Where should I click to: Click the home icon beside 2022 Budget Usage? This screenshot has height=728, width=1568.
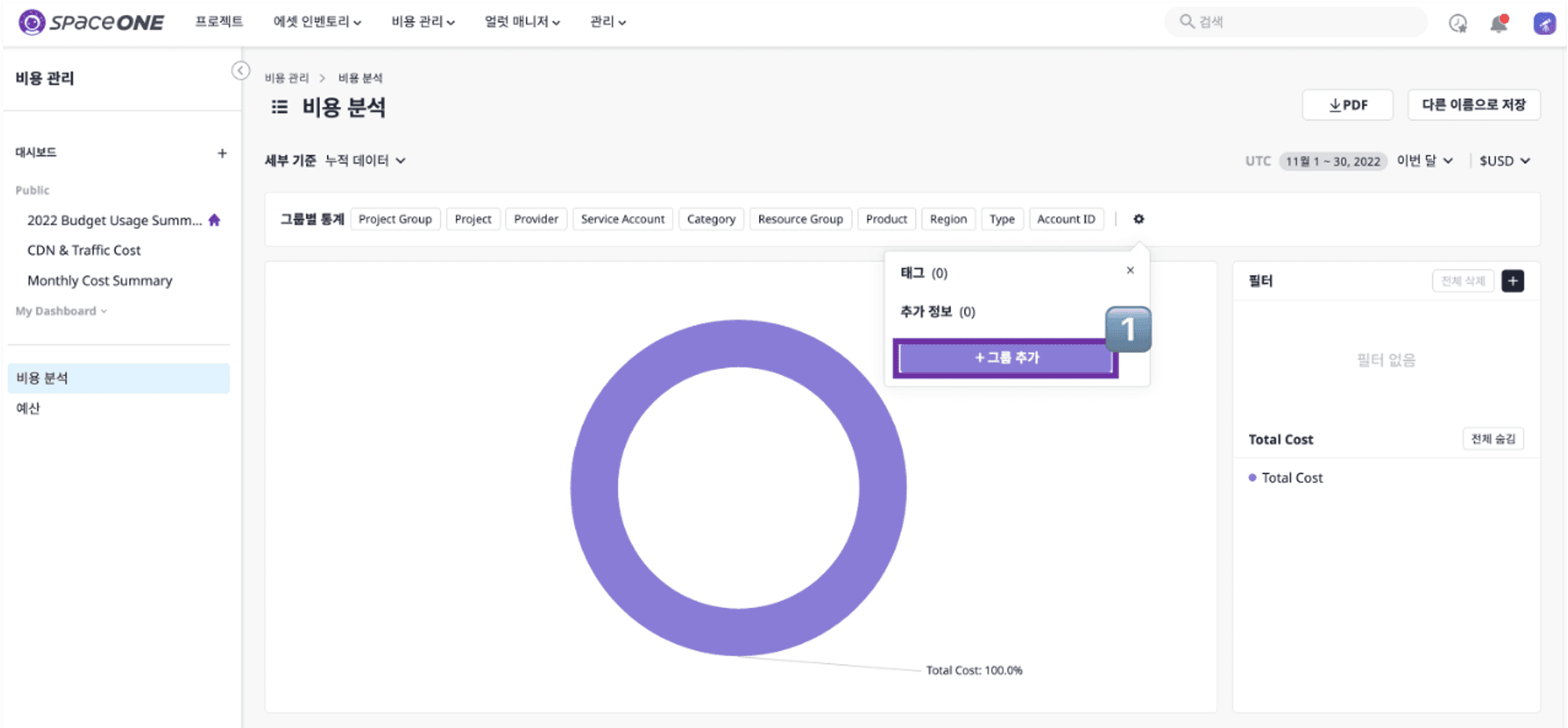pyautogui.click(x=214, y=220)
